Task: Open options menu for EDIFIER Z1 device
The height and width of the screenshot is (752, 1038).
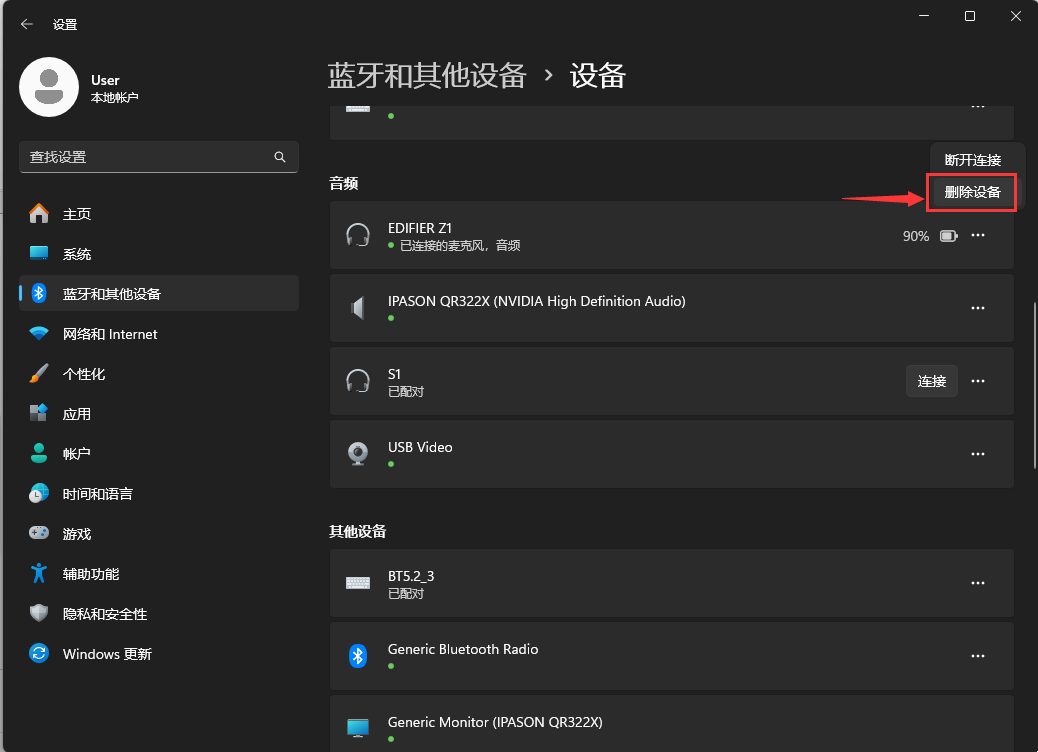Action: tap(978, 235)
